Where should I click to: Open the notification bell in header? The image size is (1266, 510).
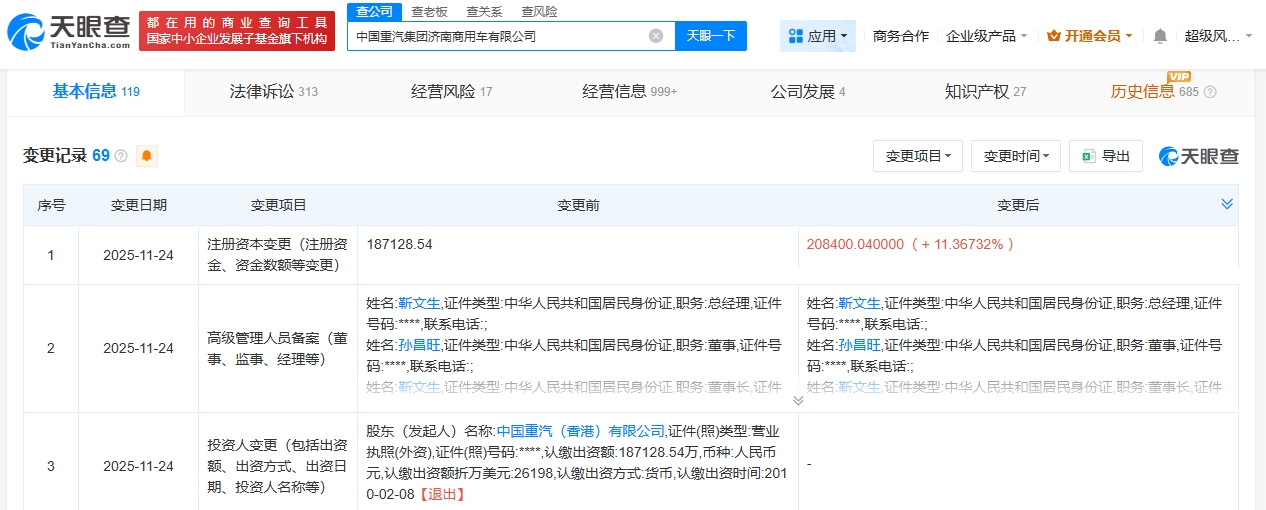(1160, 36)
